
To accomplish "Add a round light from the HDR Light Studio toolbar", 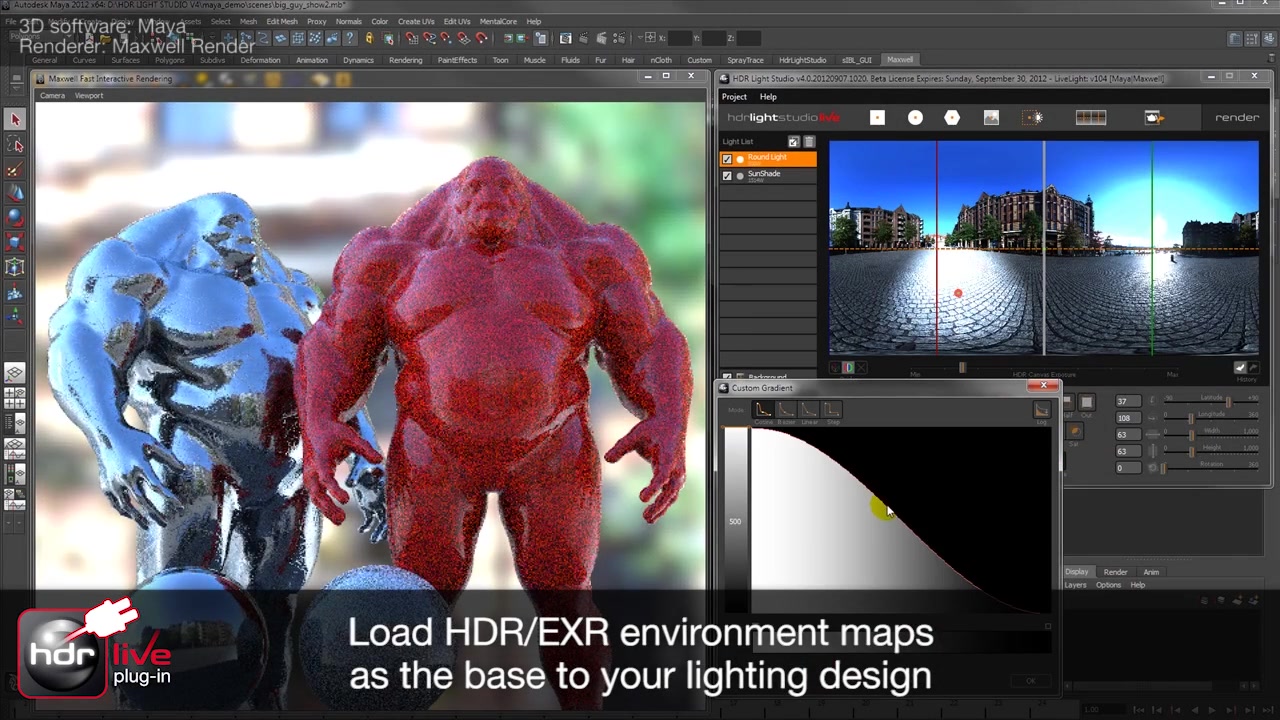I will (x=915, y=117).
